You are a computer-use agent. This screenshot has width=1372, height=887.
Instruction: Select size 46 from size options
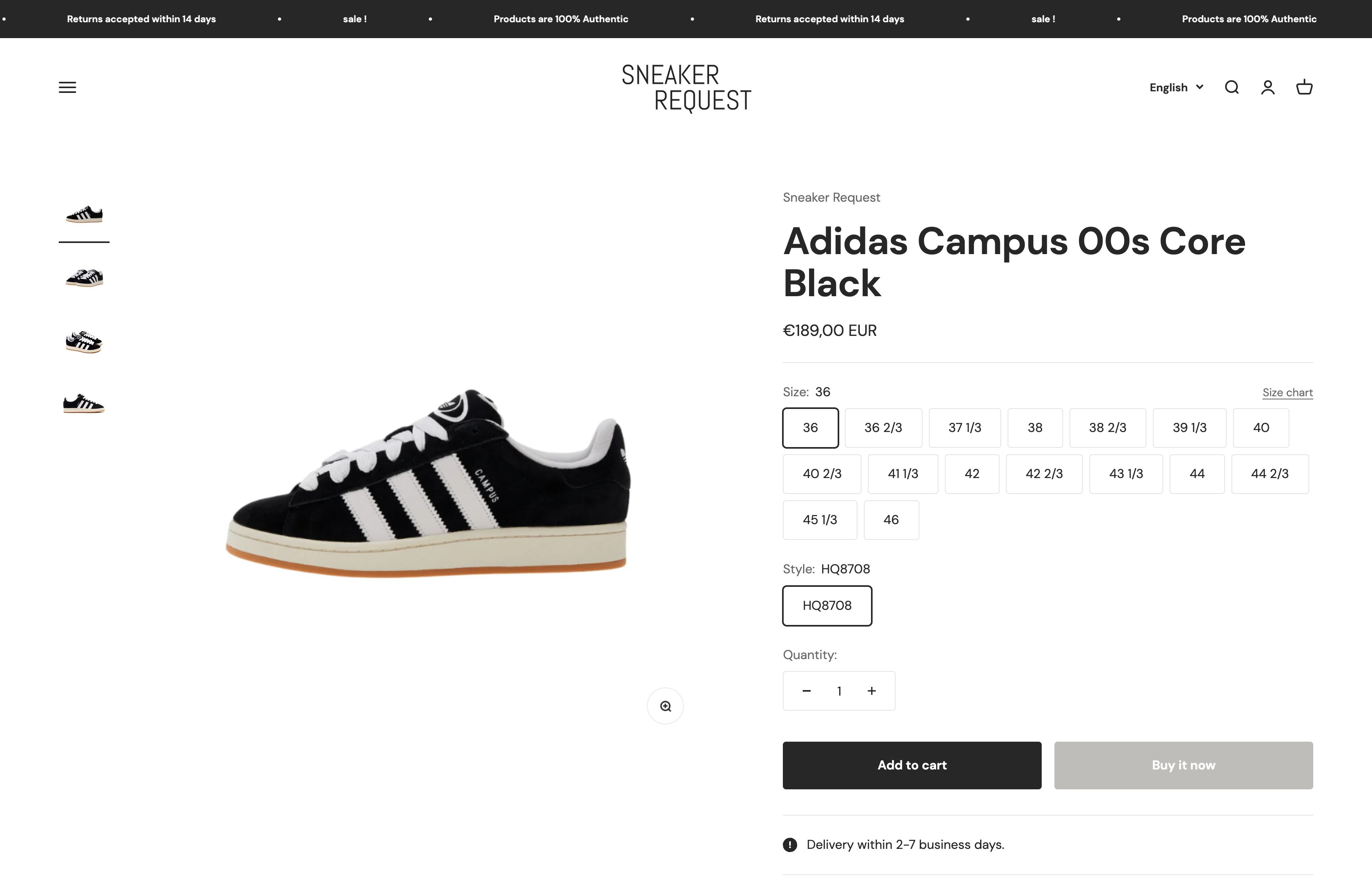891,519
